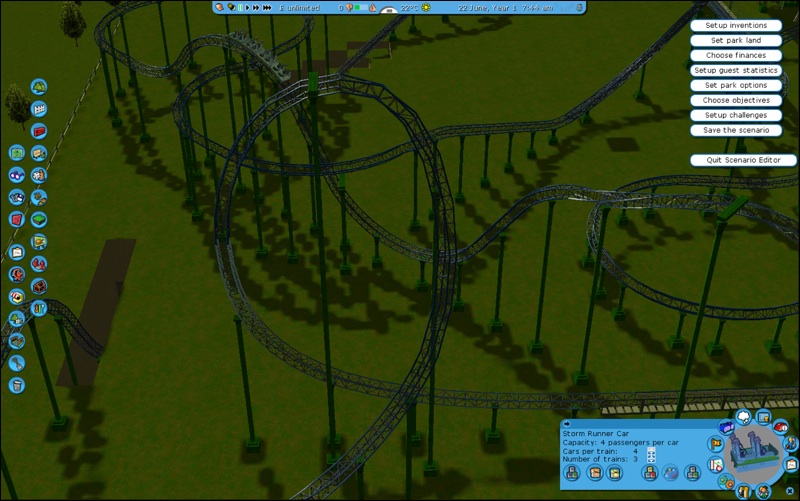
Task: Open the red car info tab
Action: click(x=781, y=427)
